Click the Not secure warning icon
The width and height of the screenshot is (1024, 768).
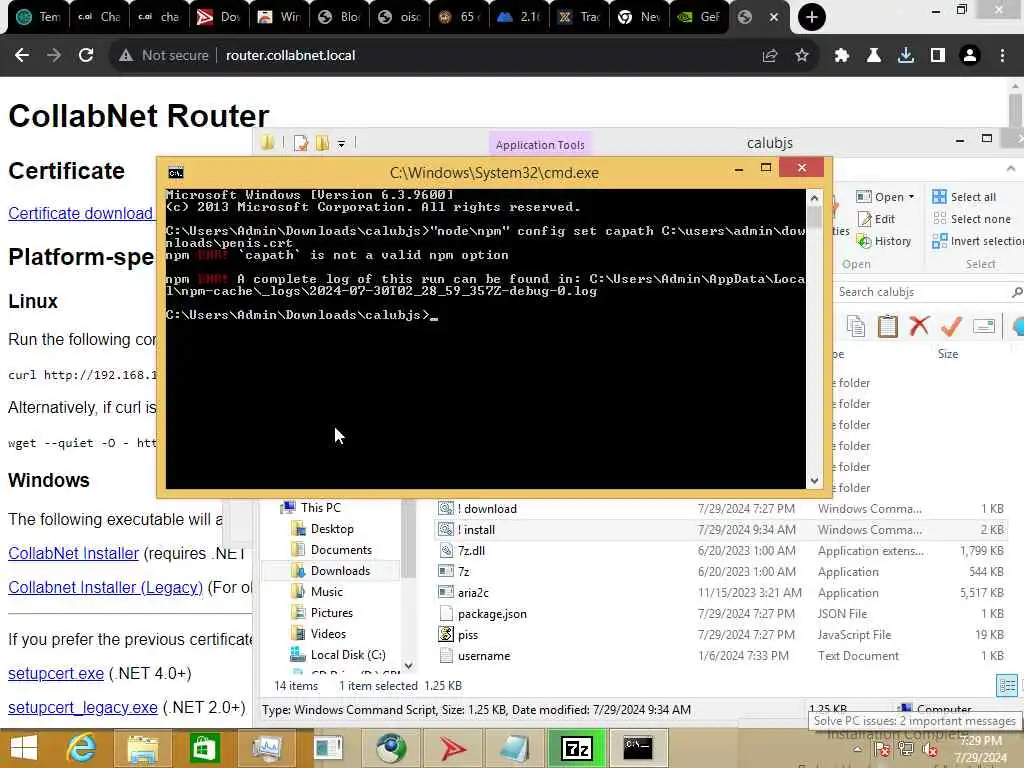coord(126,56)
